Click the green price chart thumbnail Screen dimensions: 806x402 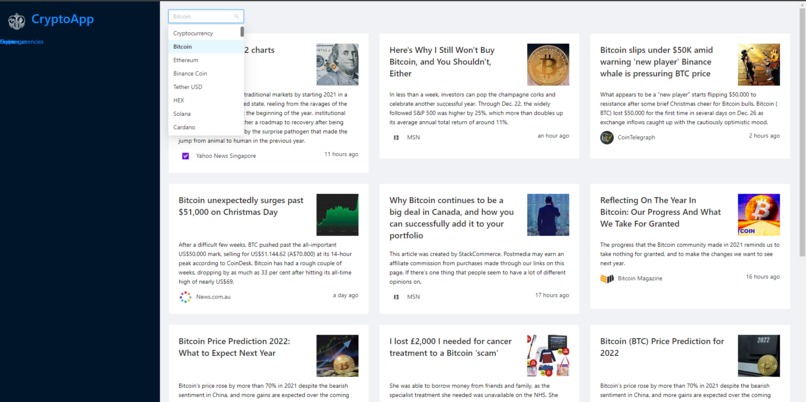(337, 215)
